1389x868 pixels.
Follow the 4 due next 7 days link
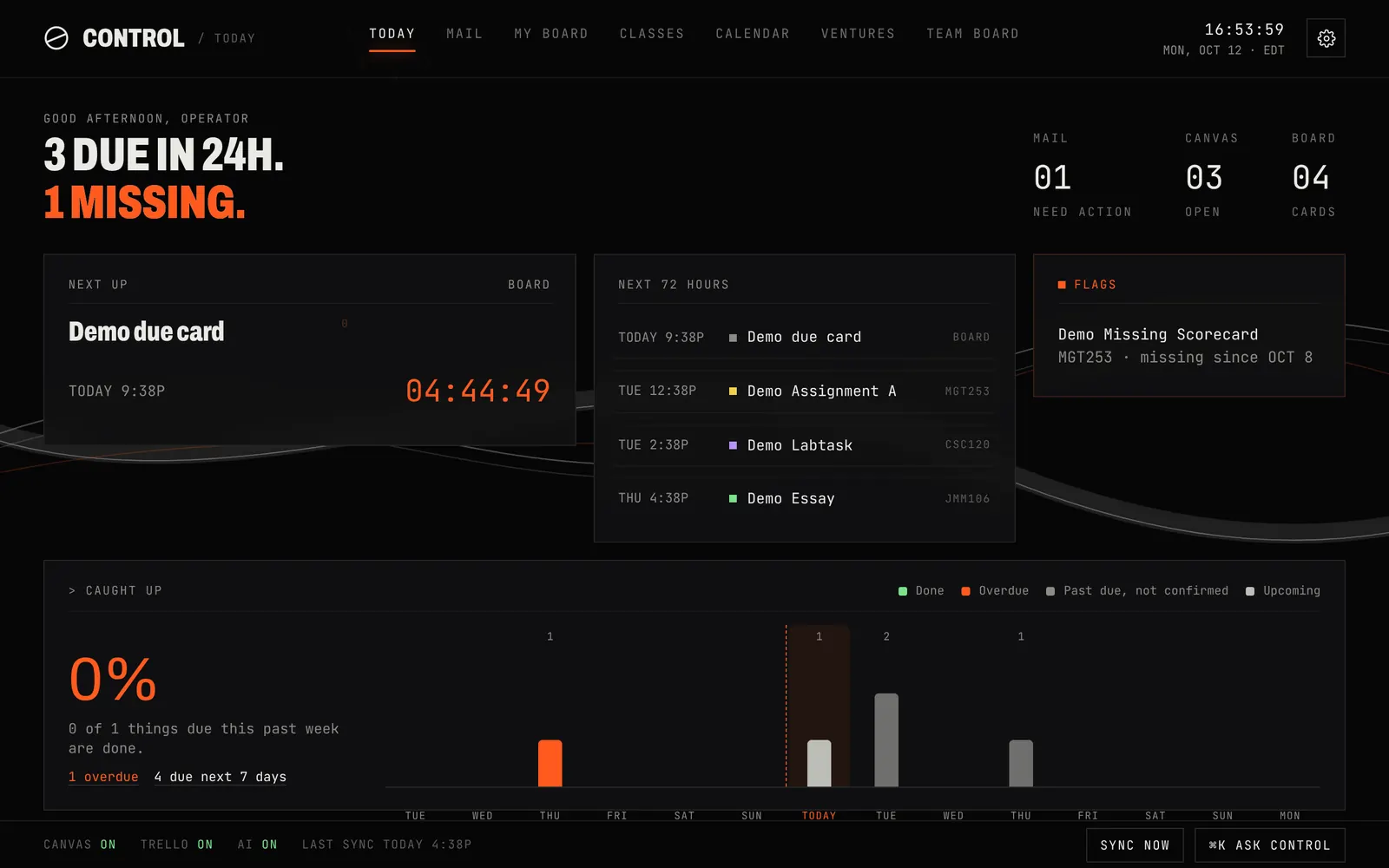point(221,777)
